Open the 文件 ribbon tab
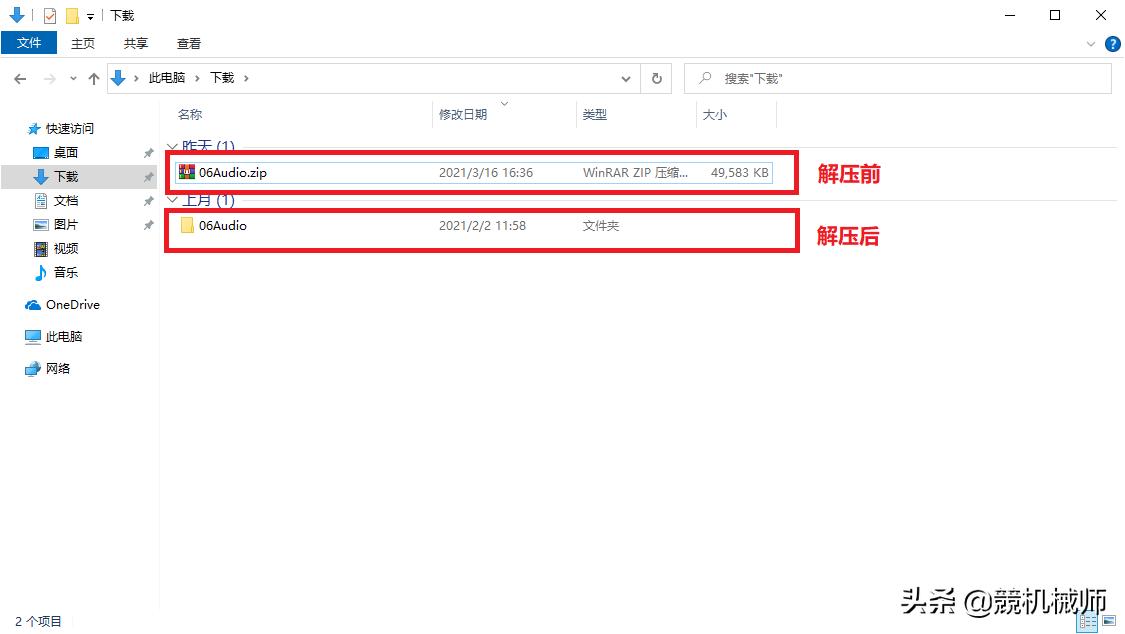The image size is (1125, 634). pos(29,43)
